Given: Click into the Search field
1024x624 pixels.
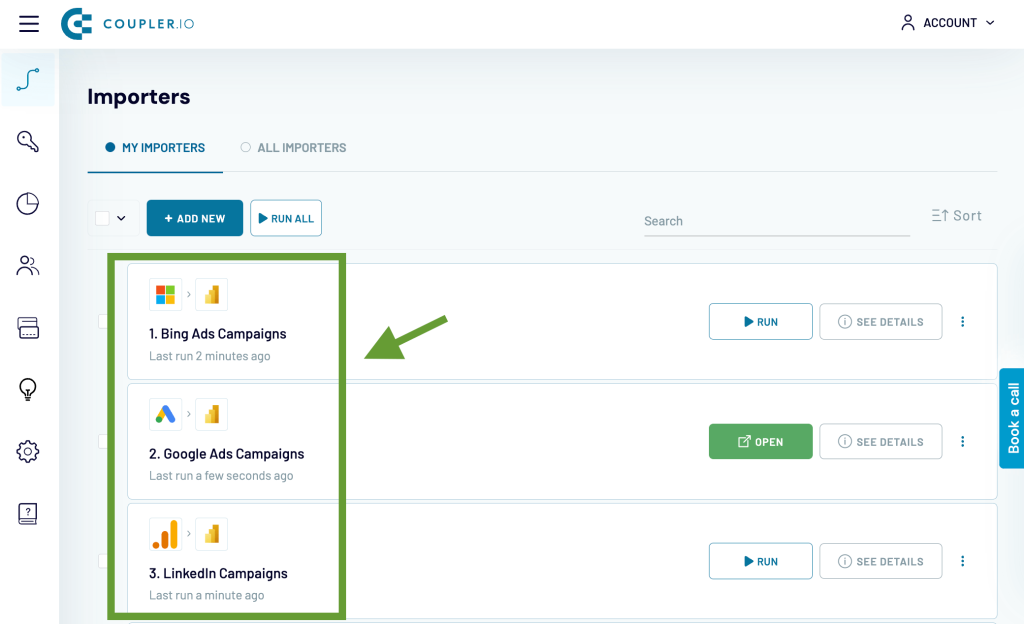Looking at the screenshot, I should pyautogui.click(x=777, y=221).
